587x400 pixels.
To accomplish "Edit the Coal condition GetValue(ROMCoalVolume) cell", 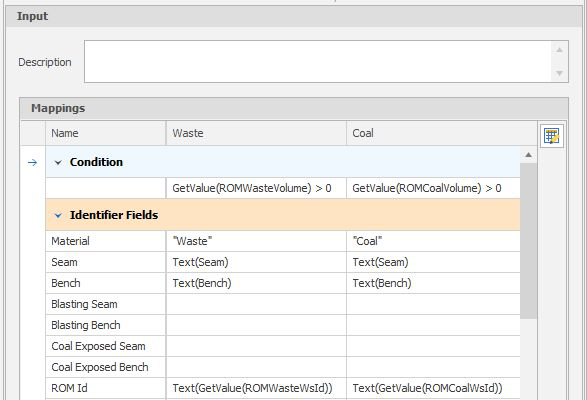I will pos(433,188).
